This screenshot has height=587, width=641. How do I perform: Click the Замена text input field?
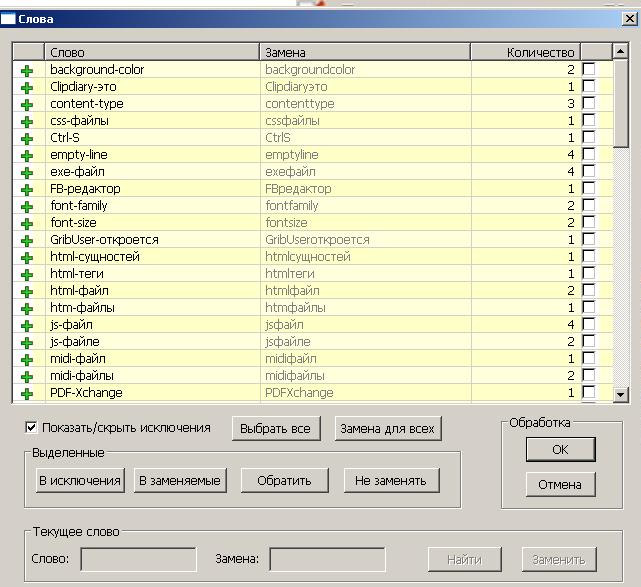click(x=327, y=559)
